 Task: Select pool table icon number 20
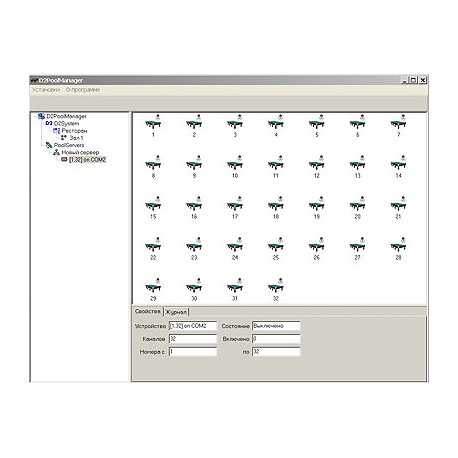tap(357, 204)
